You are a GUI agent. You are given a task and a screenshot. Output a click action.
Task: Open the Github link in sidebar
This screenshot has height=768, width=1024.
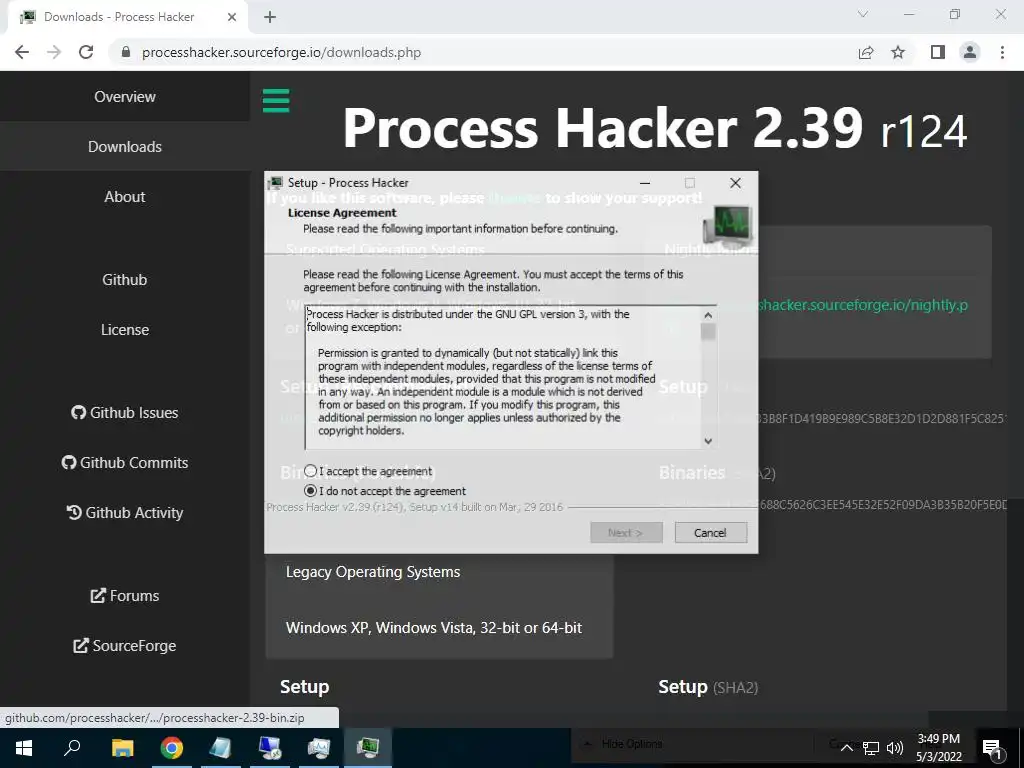coord(125,280)
